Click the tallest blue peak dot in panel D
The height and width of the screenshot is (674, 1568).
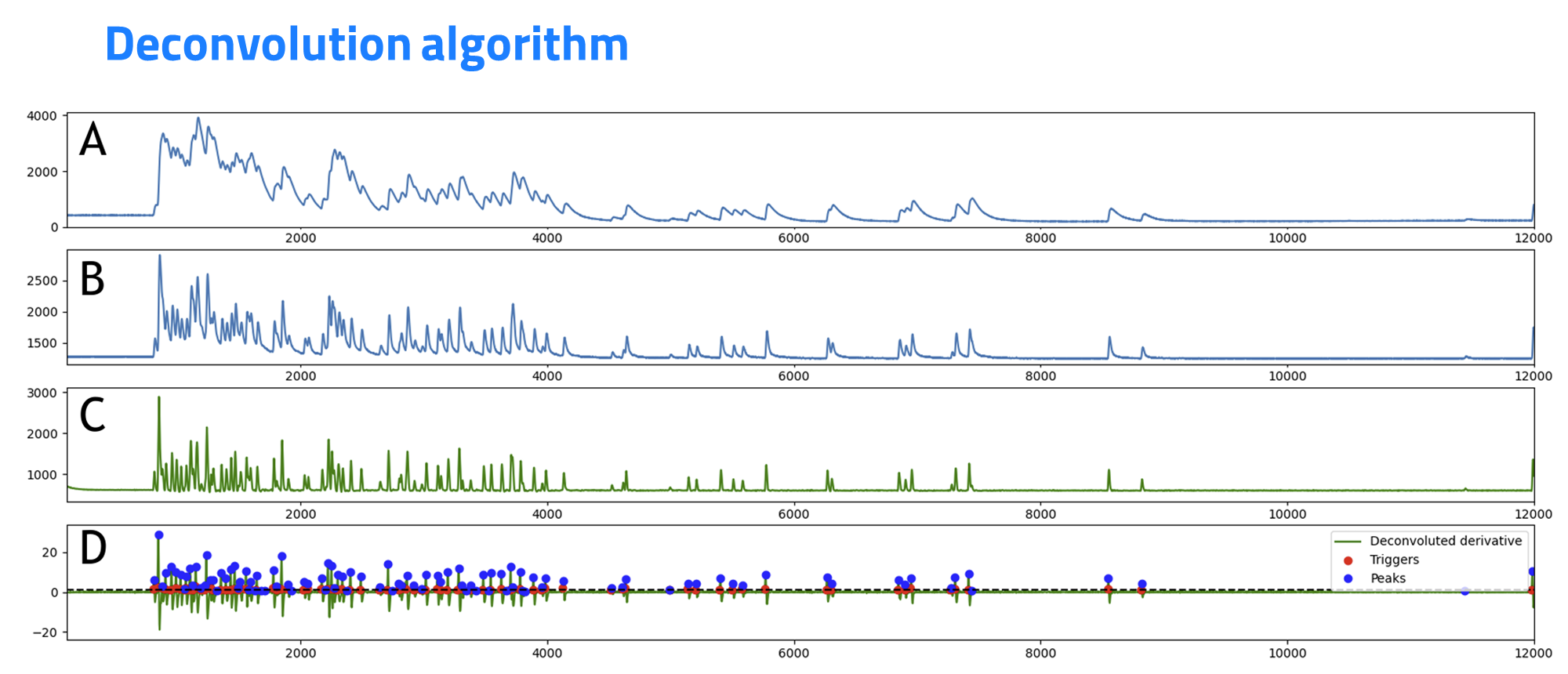[x=159, y=535]
